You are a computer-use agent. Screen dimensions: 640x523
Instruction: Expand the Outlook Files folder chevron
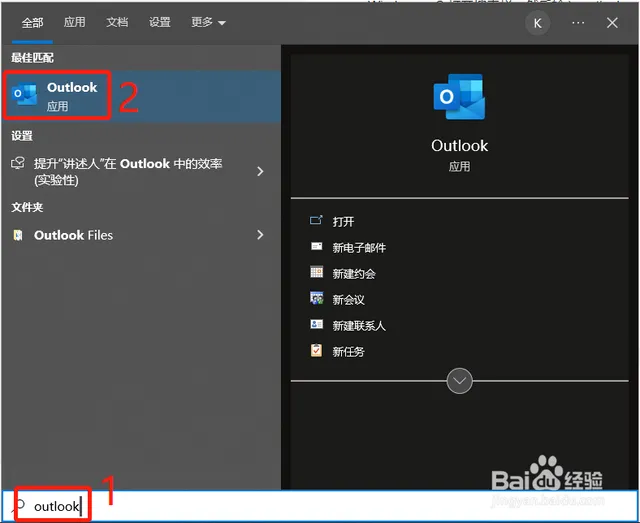point(260,234)
